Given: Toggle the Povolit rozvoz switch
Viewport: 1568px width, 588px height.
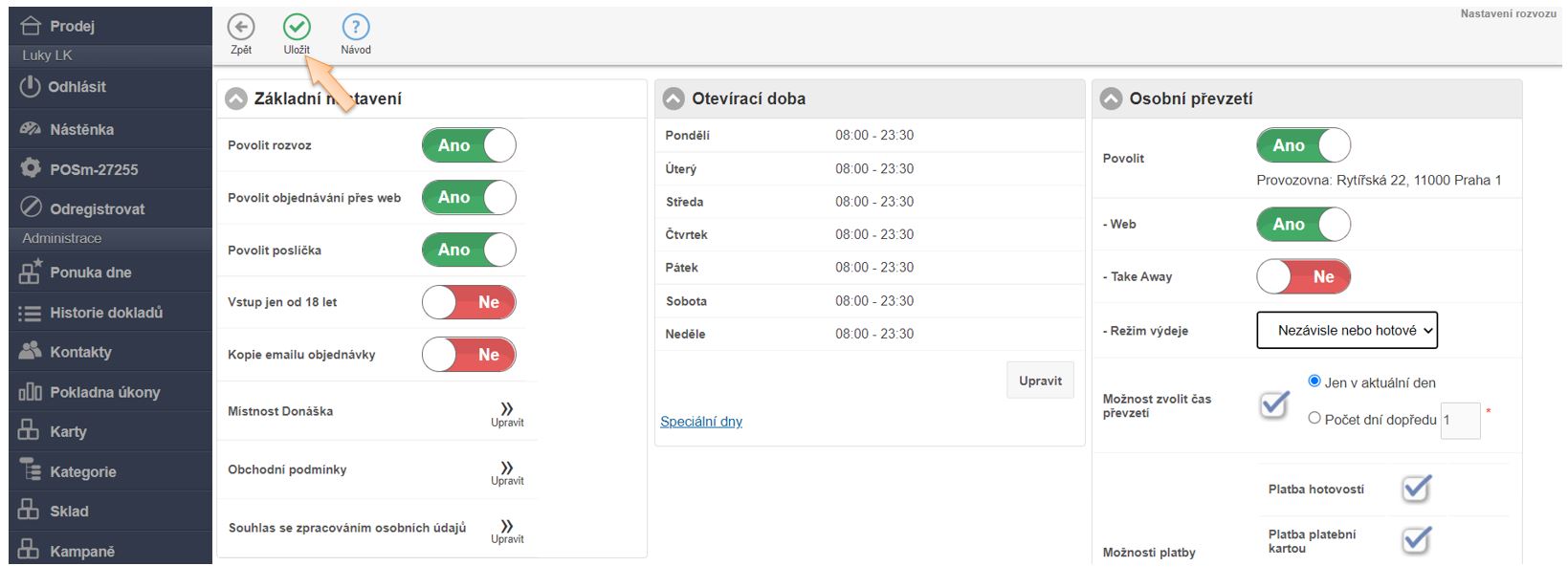Looking at the screenshot, I should coord(469,145).
